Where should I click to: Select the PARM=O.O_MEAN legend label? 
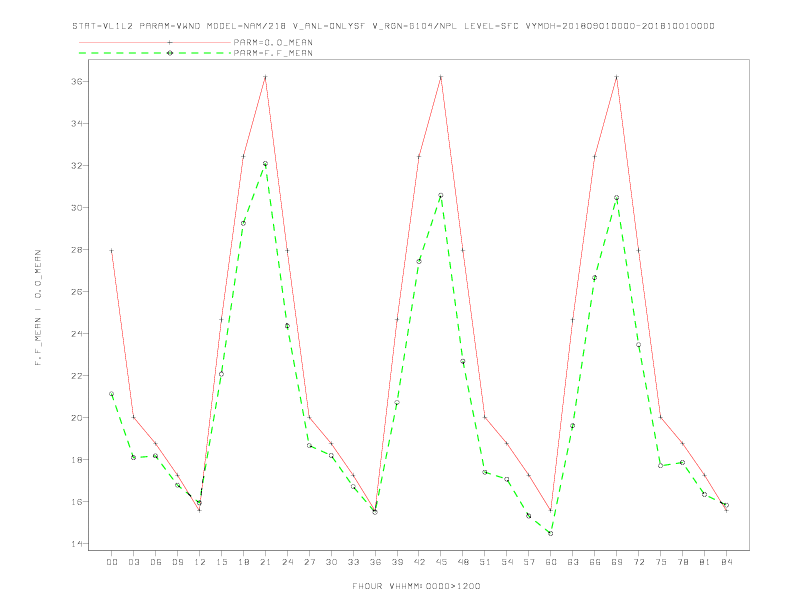pos(273,42)
